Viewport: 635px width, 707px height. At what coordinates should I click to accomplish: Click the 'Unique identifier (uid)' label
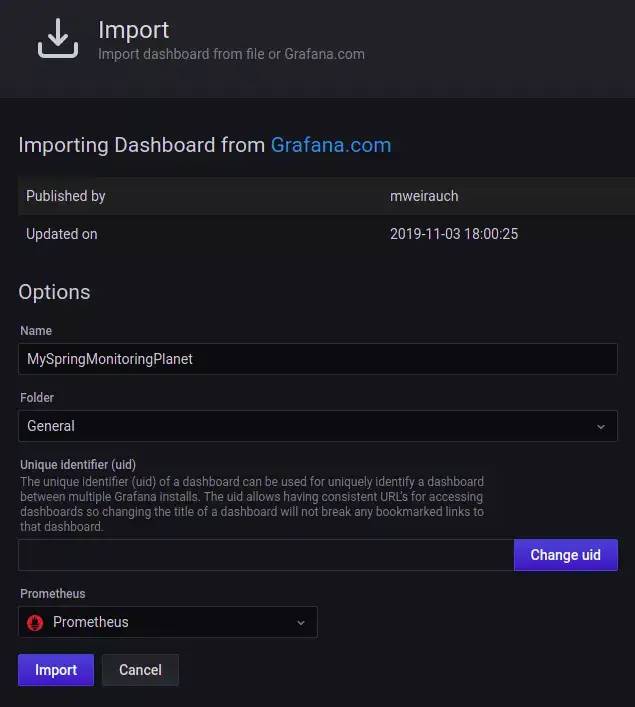(78, 464)
